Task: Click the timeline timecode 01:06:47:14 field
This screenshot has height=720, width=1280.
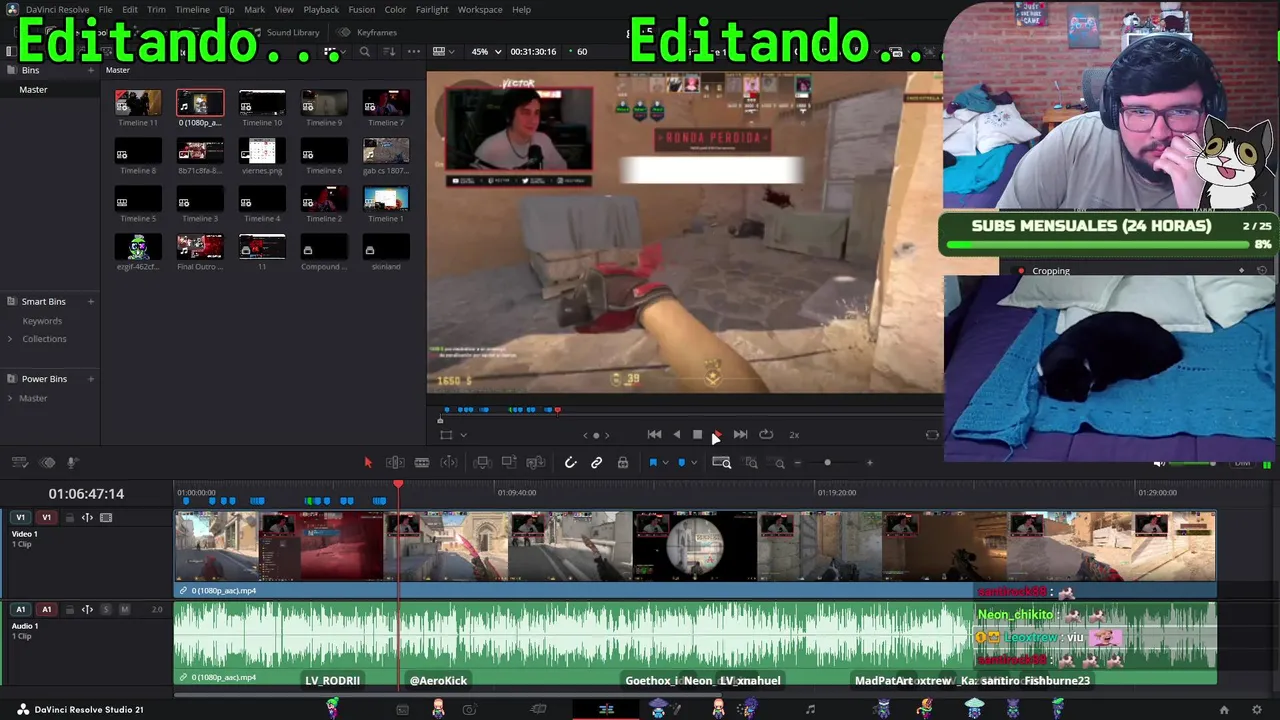Action: click(86, 494)
